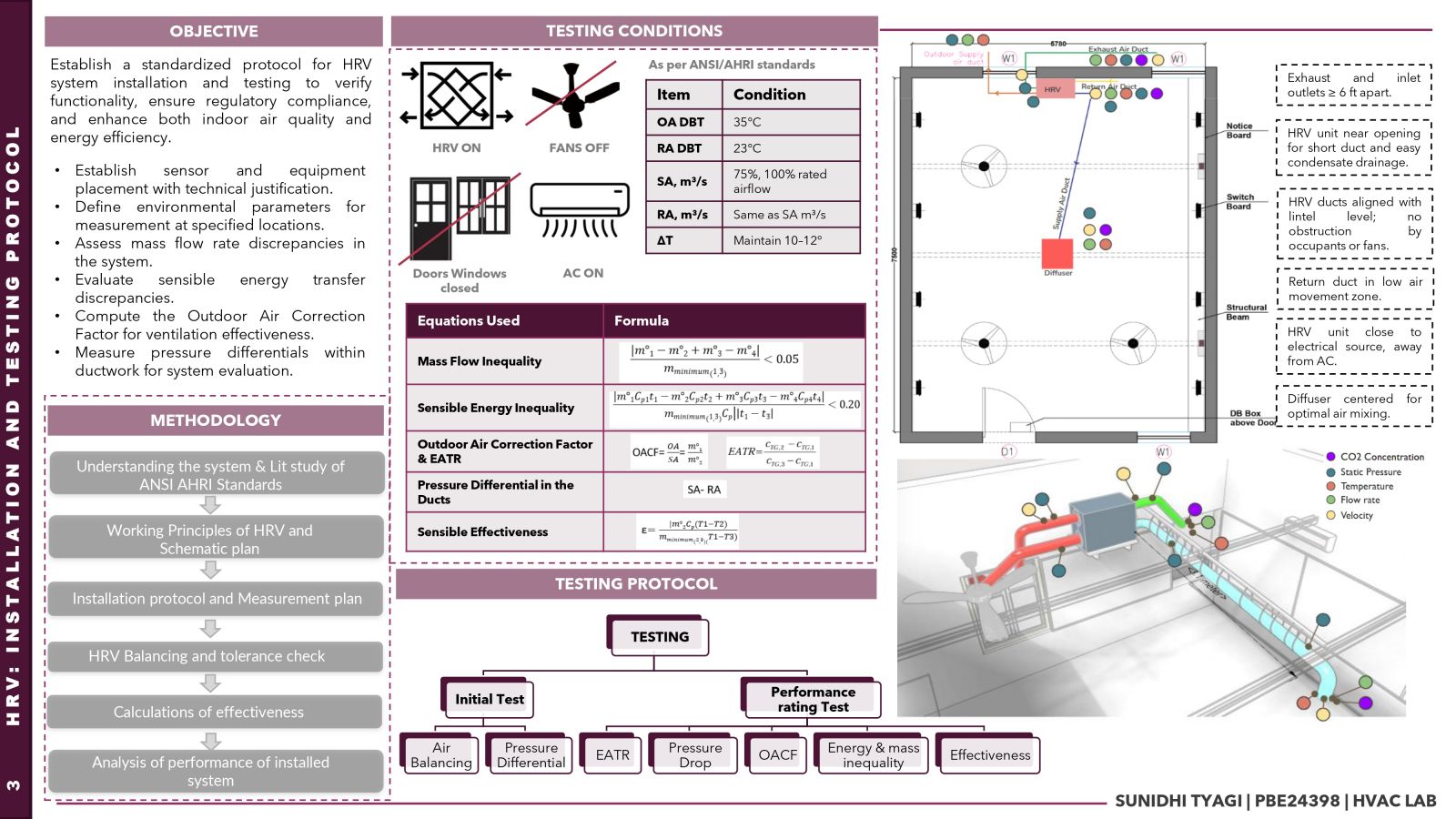The height and width of the screenshot is (819, 1456).
Task: Click the Pressure Drop box
Action: coord(694,754)
